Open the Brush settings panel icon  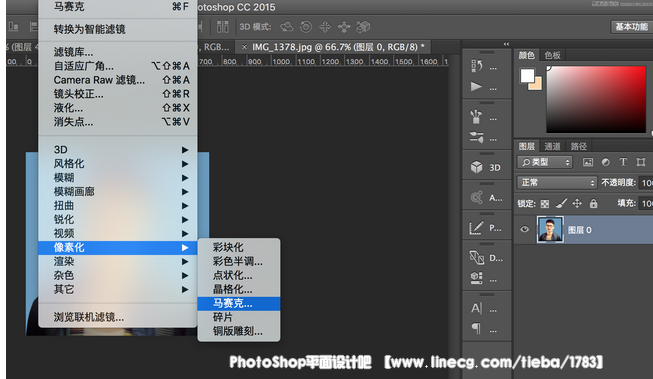[x=476, y=137]
